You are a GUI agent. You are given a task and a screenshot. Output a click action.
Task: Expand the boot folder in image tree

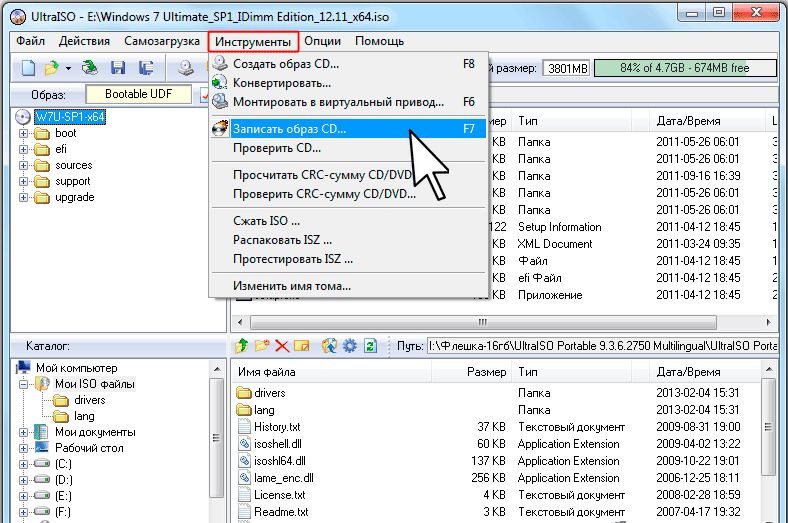pos(23,133)
